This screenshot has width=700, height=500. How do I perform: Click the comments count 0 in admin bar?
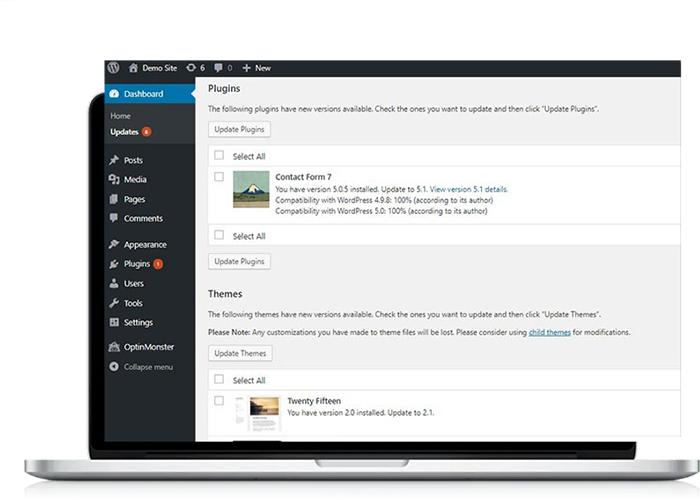230,68
